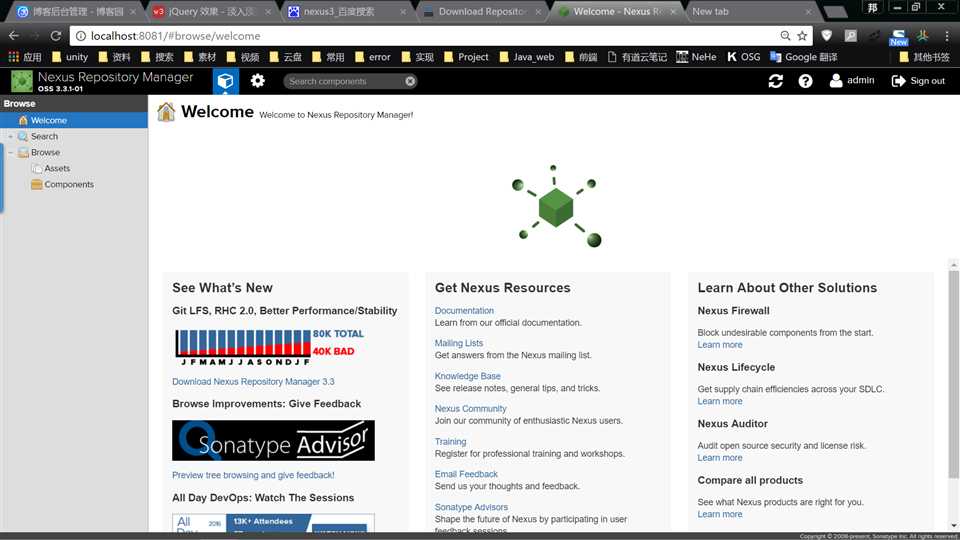The height and width of the screenshot is (540, 960).
Task: Click the vertical scrollbar of welcome page
Action: [x=953, y=375]
